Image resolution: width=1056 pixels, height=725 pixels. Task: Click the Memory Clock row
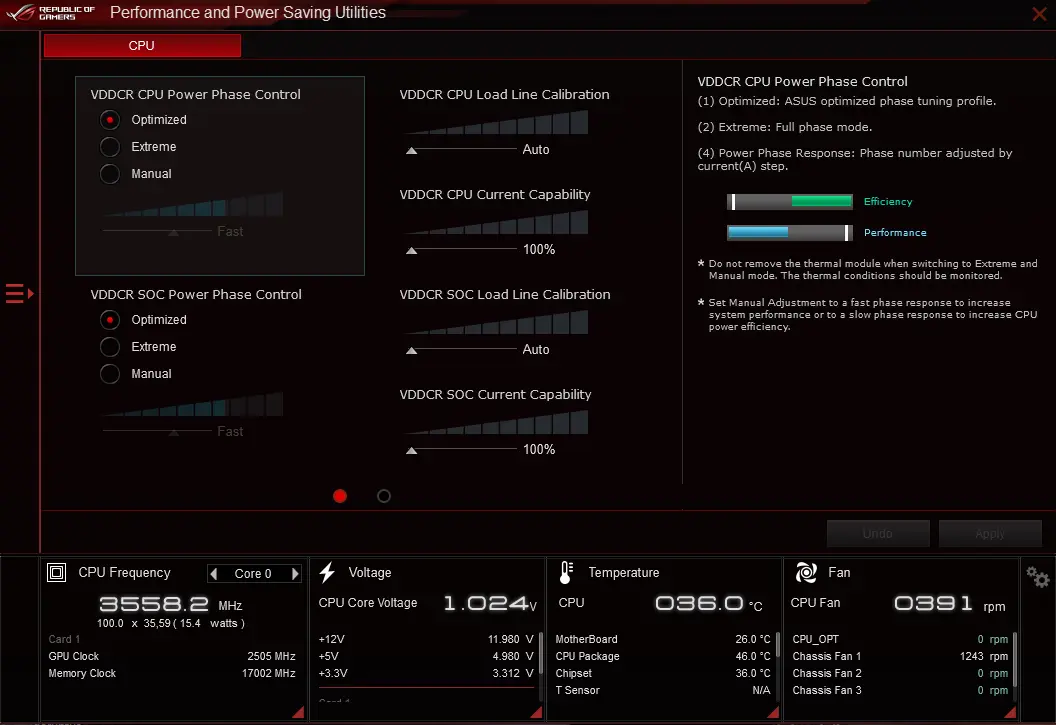coord(172,673)
